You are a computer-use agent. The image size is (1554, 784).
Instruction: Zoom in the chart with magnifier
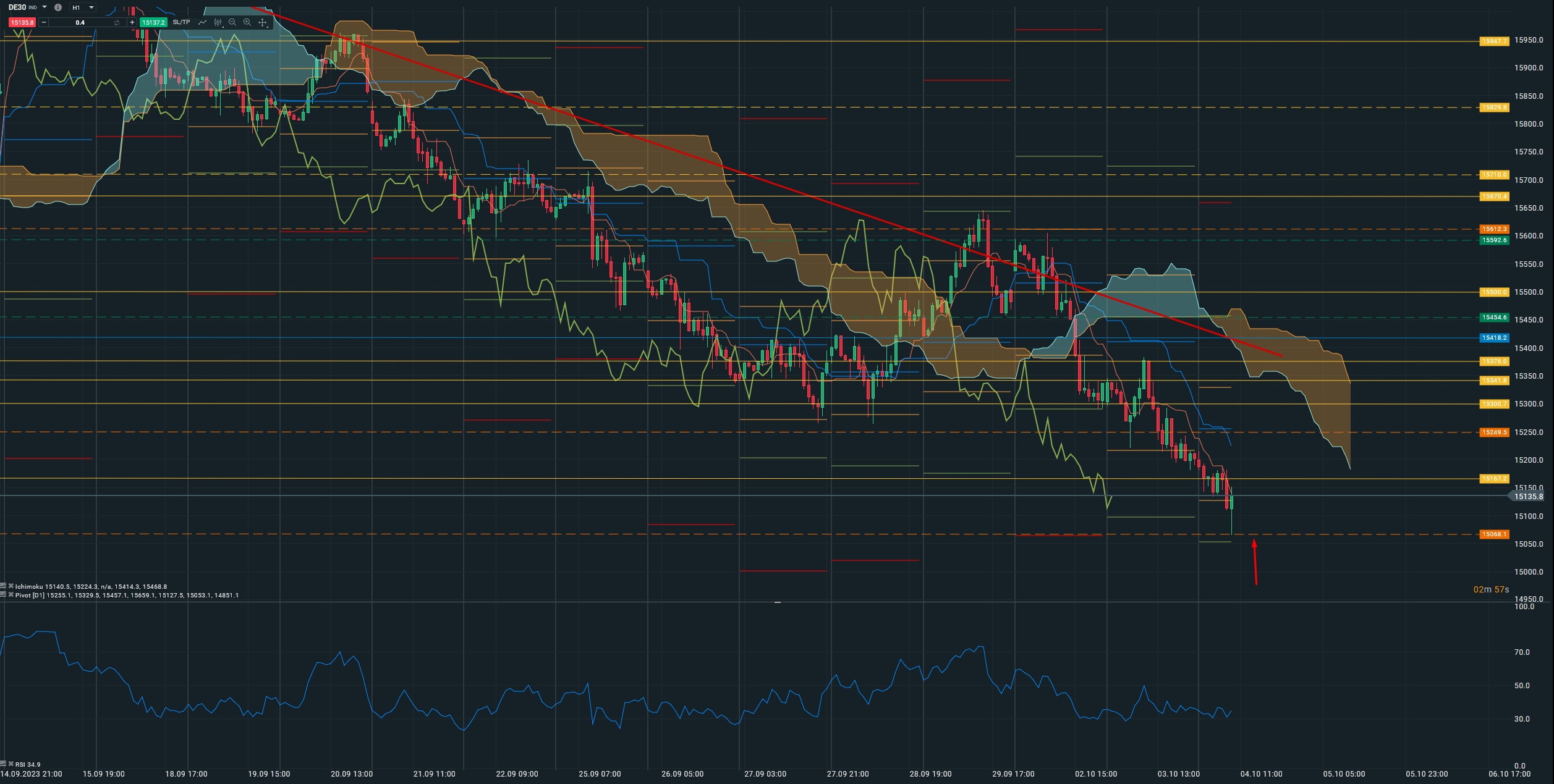click(247, 22)
